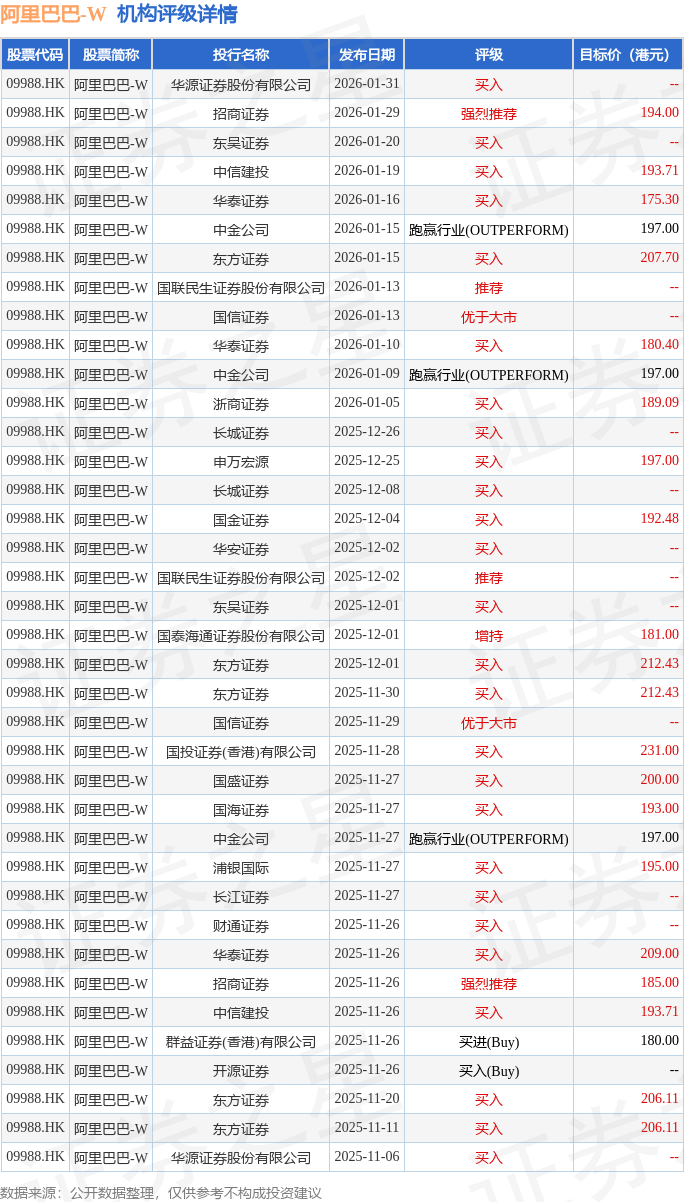Viewport: 684px width, 1202px height.
Task: Select 国盛证券 firm name
Action: coord(241,780)
